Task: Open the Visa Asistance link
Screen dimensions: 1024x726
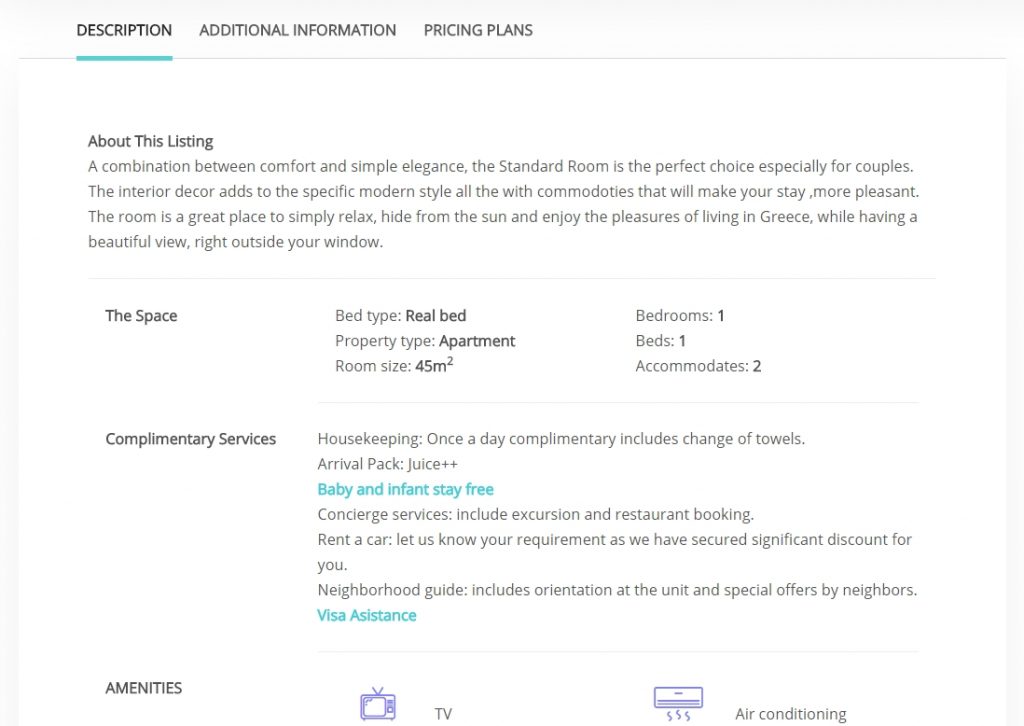Action: (x=367, y=615)
